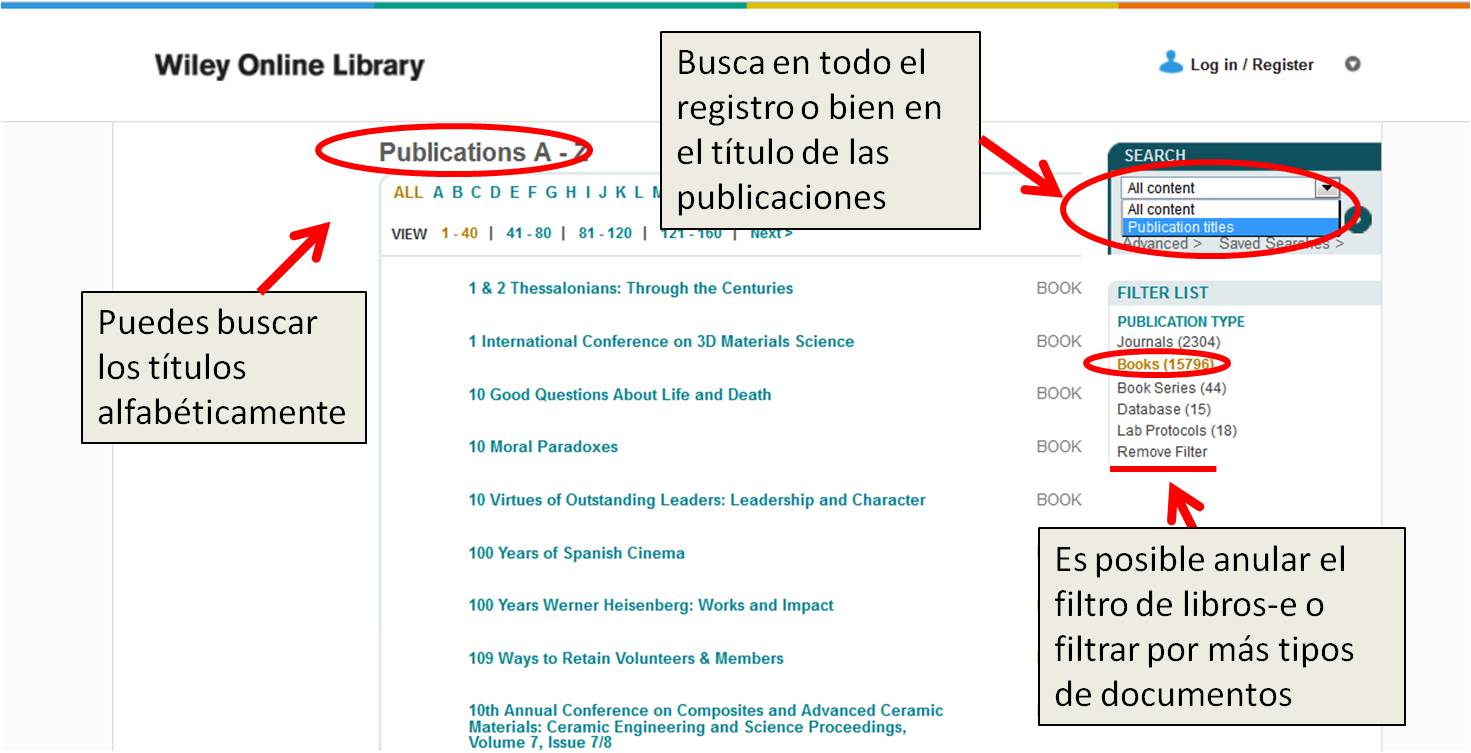Filter by Lab Protocols (18)
Screen dimensions: 1471x753
coord(1177,431)
